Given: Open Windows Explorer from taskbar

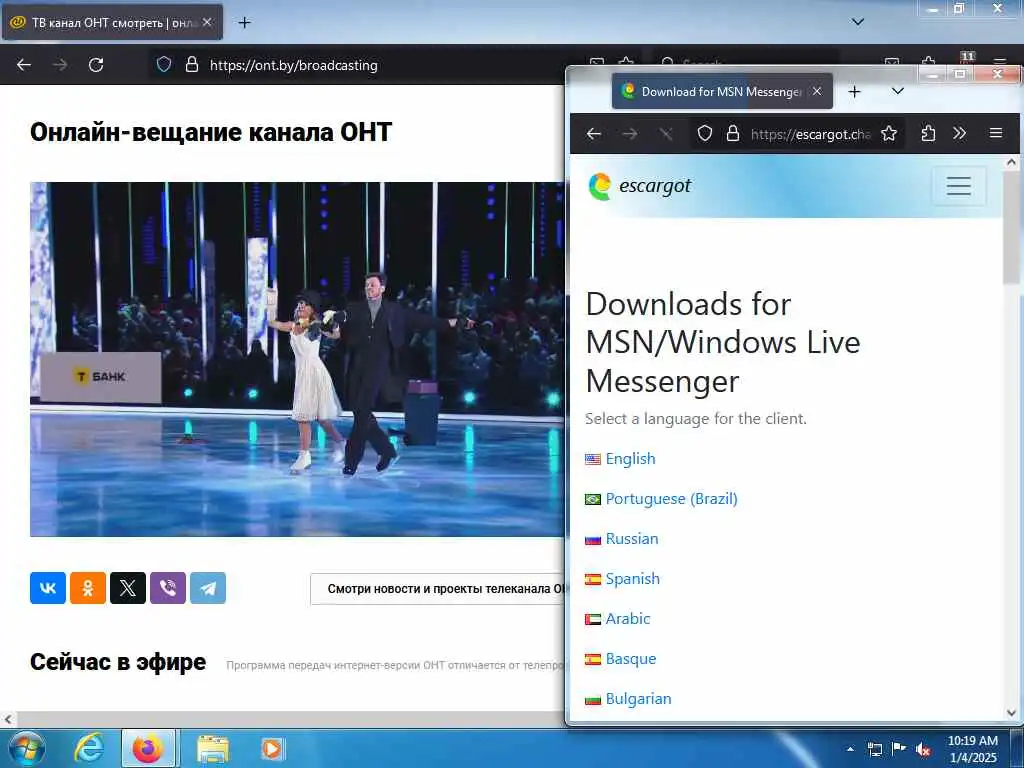Looking at the screenshot, I should 213,748.
